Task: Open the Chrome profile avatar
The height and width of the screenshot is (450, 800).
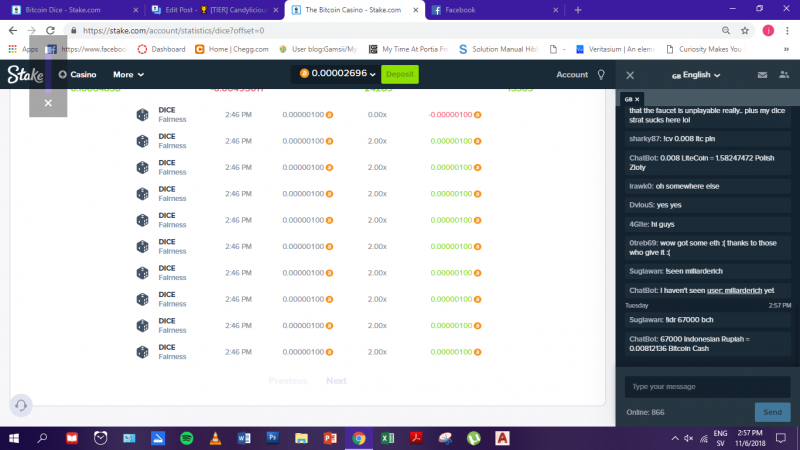Action: [768, 31]
